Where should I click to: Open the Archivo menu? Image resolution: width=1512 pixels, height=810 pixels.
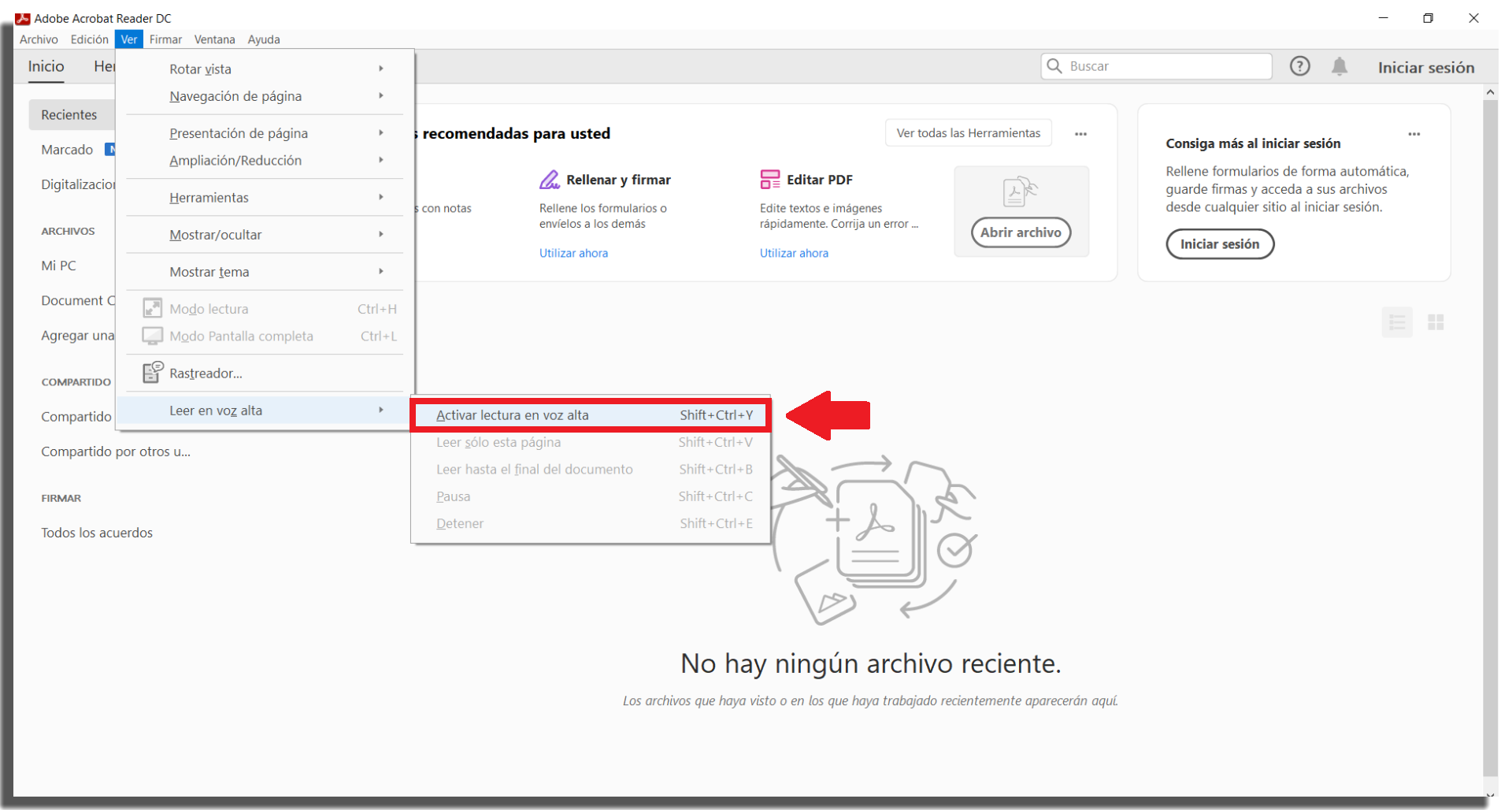tap(39, 39)
